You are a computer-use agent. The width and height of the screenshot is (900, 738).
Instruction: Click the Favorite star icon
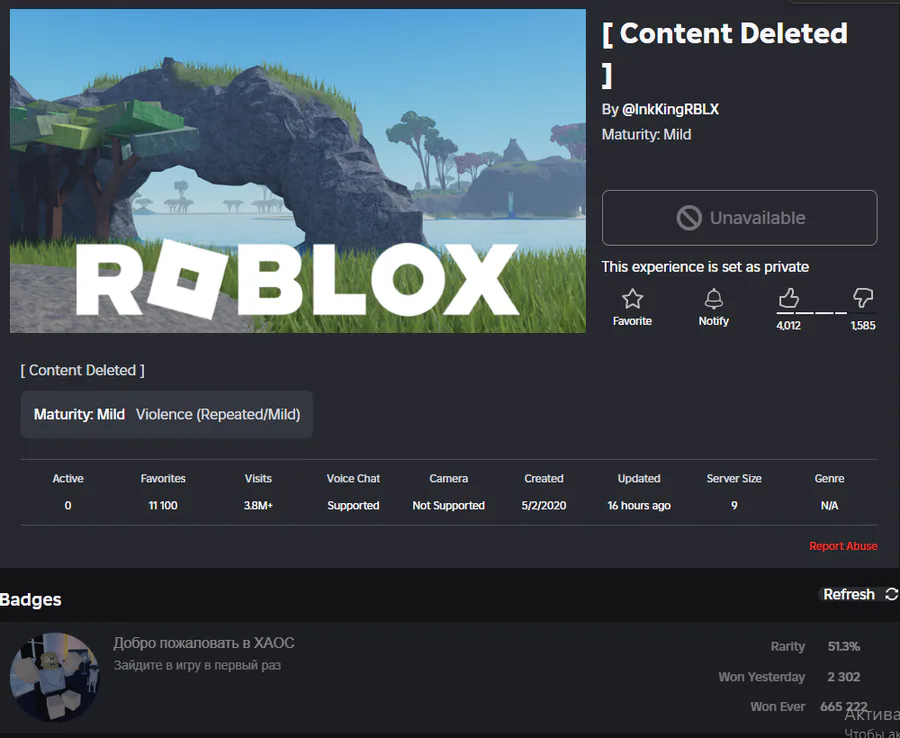pyautogui.click(x=632, y=299)
